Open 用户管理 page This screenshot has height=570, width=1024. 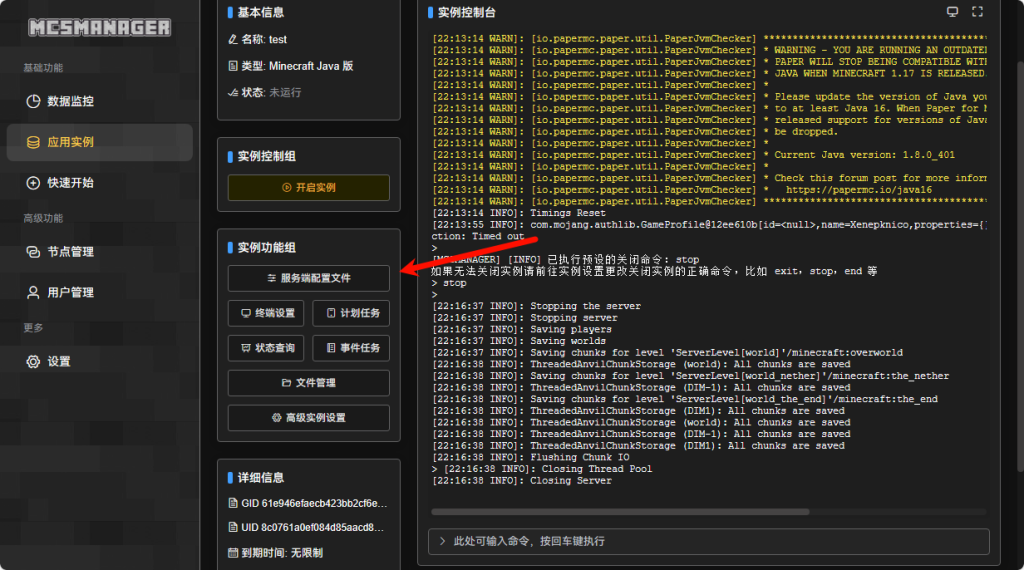click(99, 293)
